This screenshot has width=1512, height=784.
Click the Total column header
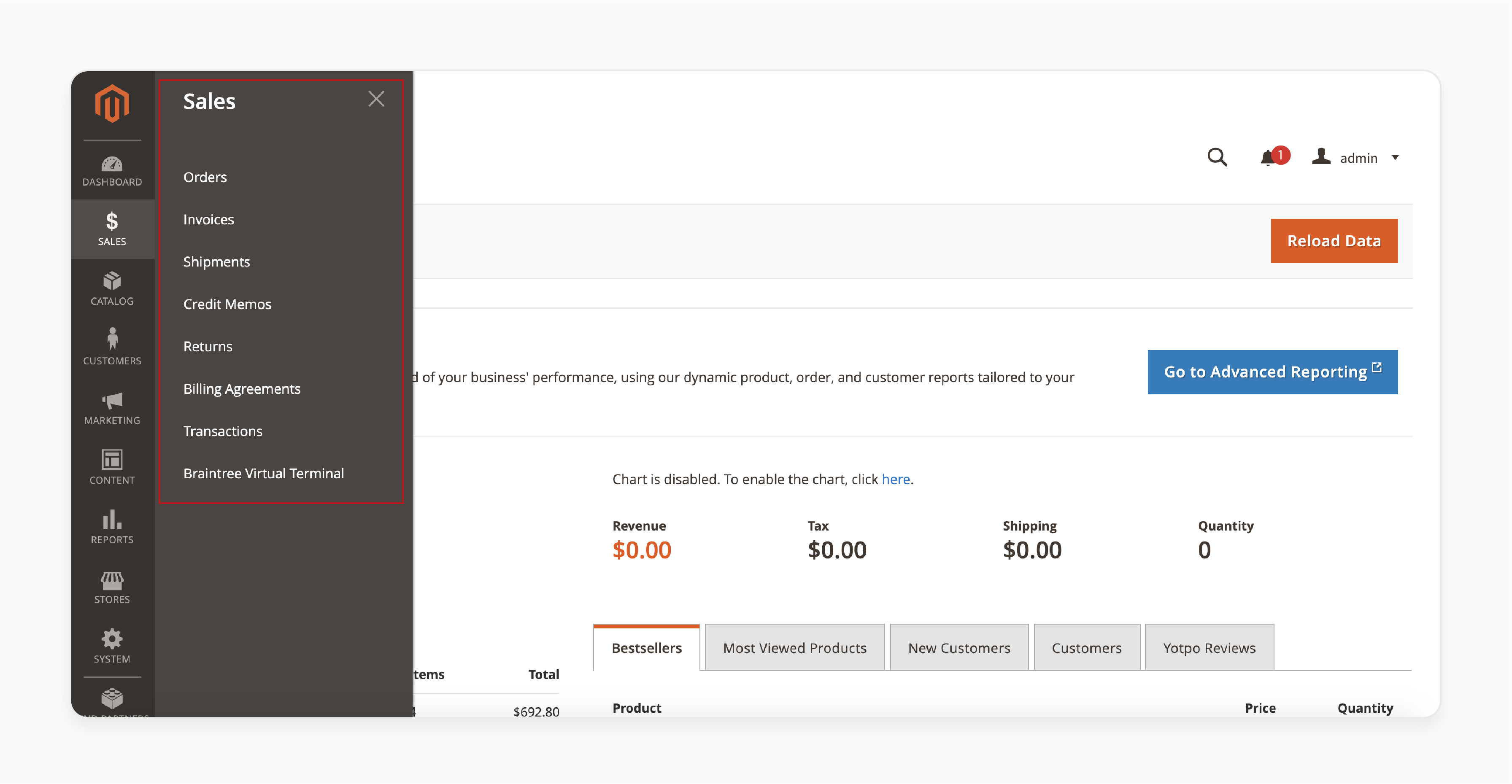click(543, 674)
